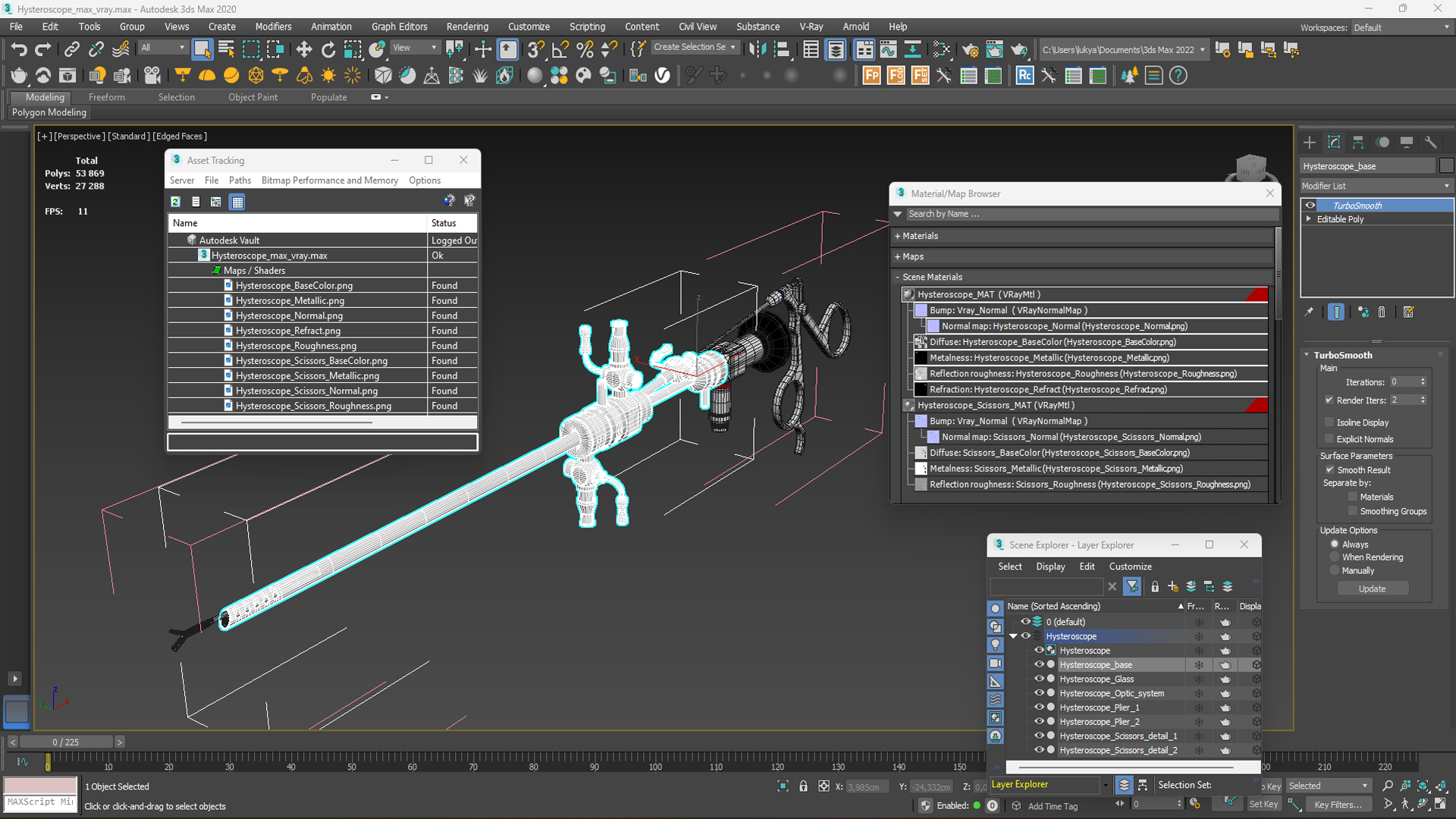The image size is (1456, 819).
Task: Click Configure Modifier Sets icon
Action: click(1408, 312)
